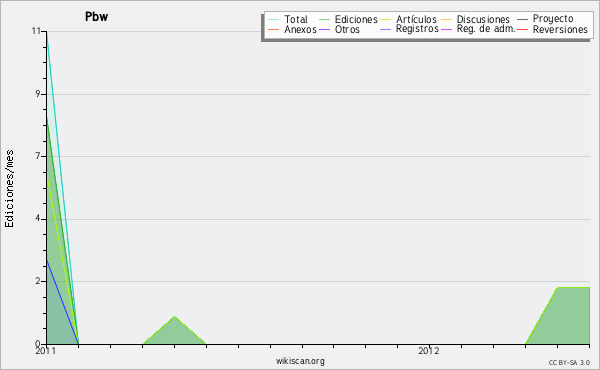600x370 pixels.
Task: Click the red Reversiones legend line swatch
Action: 522,29
